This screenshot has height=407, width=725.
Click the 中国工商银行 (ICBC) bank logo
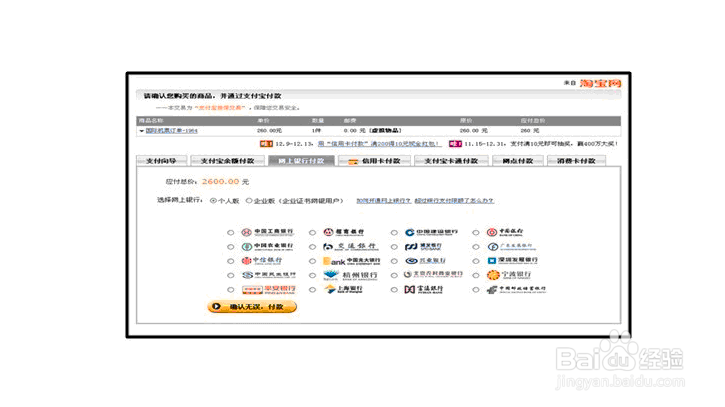tap(267, 232)
